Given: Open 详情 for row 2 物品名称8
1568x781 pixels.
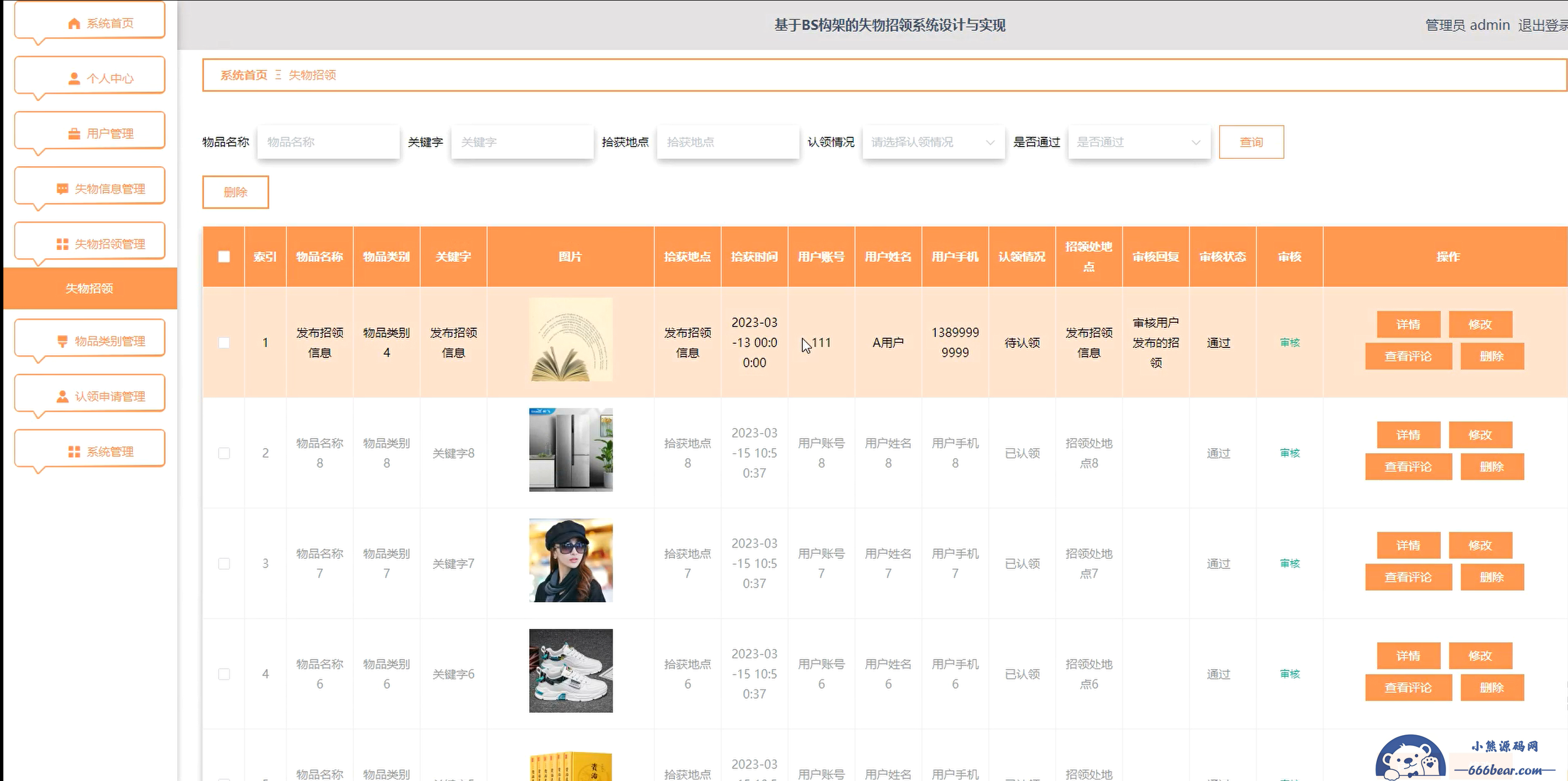Looking at the screenshot, I should click(x=1409, y=435).
